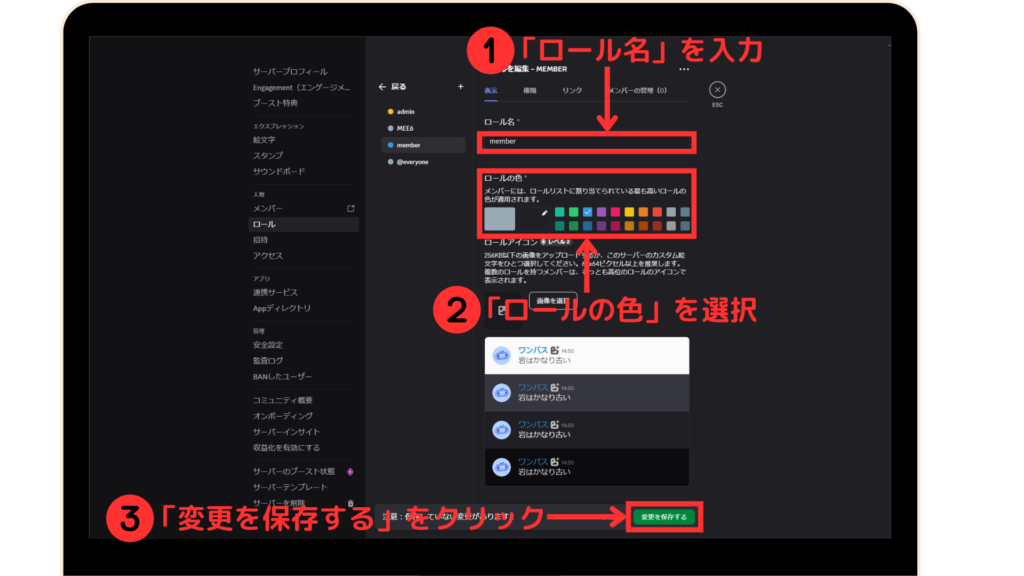The width and height of the screenshot is (1024, 576).
Task: Pick the light purple swatch in top row
Action: pos(601,212)
